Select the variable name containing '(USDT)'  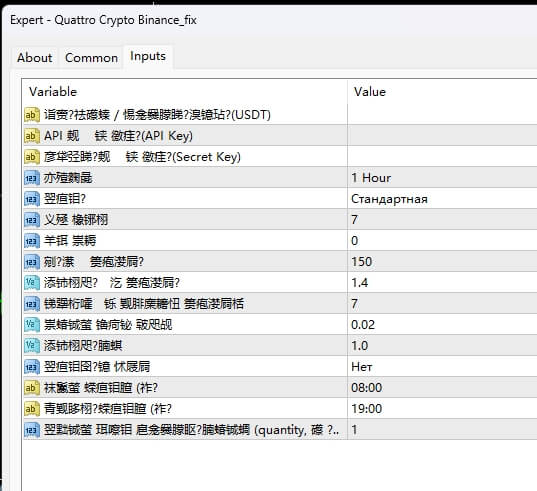pos(157,115)
